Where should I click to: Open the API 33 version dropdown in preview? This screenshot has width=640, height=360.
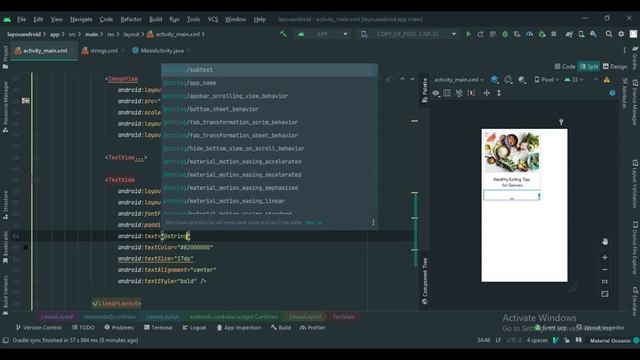pos(574,80)
